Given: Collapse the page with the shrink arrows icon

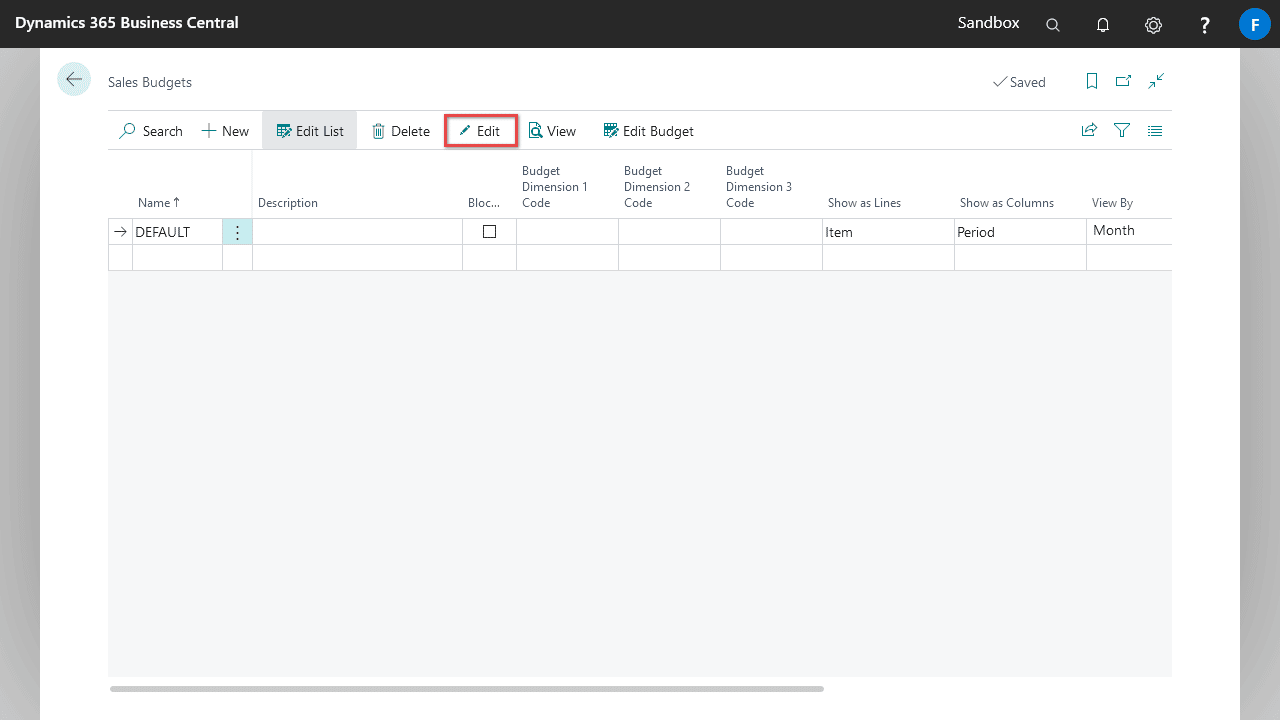Looking at the screenshot, I should (1156, 81).
